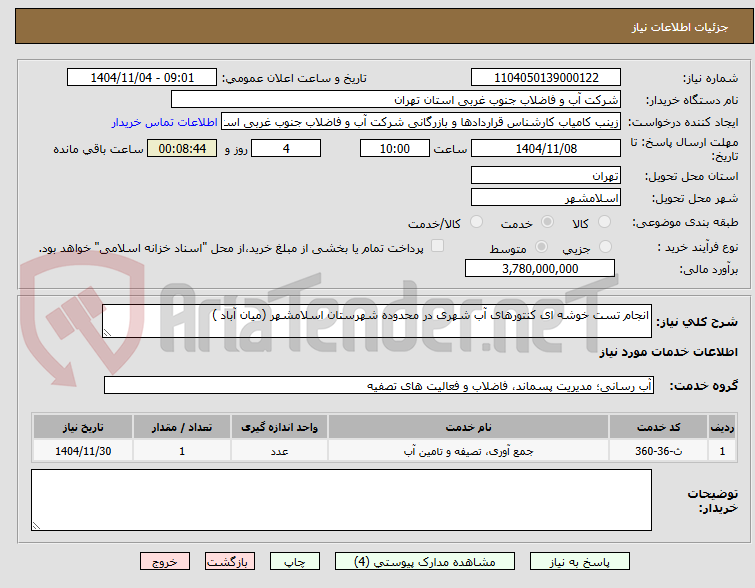Click the بازگشت back button
The image size is (755, 588).
[x=230, y=562]
